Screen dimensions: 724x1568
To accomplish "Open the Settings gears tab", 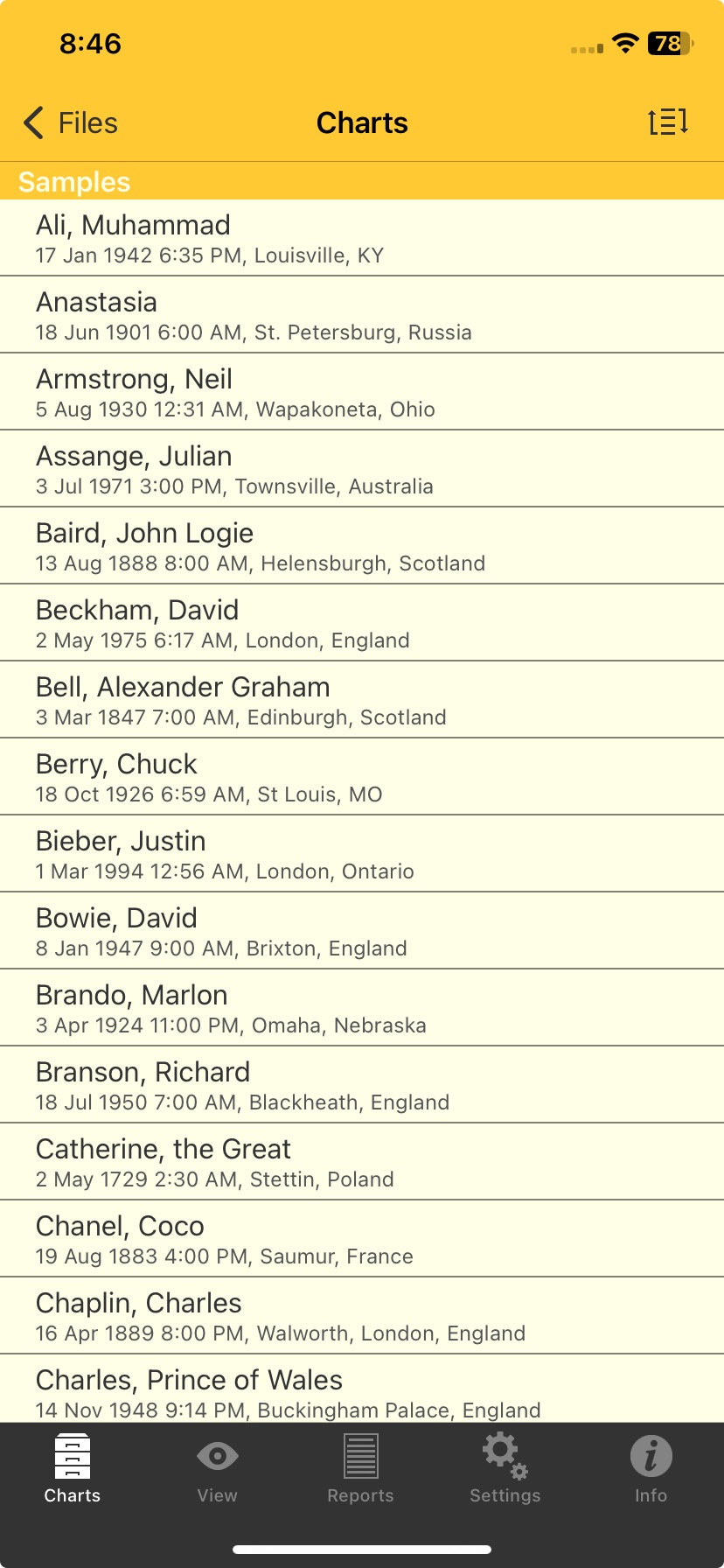I will tap(505, 1468).
